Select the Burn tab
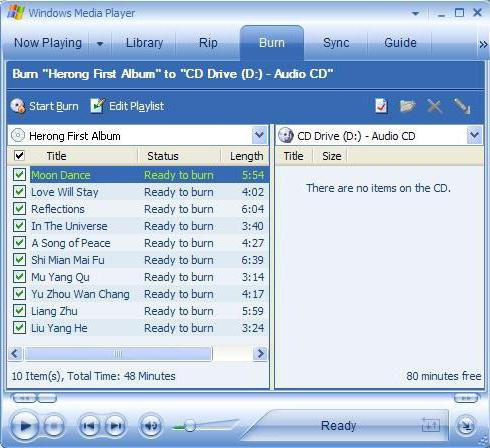 pos(272,43)
